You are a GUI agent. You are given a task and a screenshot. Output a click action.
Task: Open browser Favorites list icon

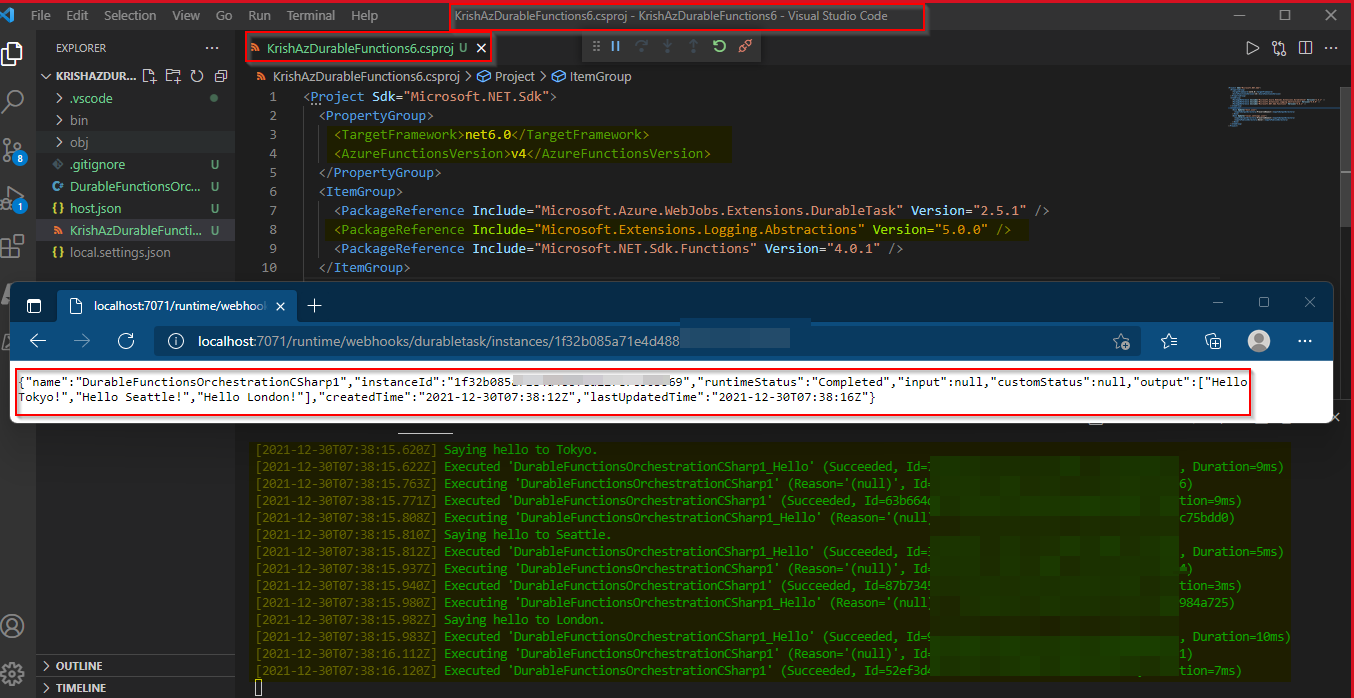click(x=1169, y=341)
